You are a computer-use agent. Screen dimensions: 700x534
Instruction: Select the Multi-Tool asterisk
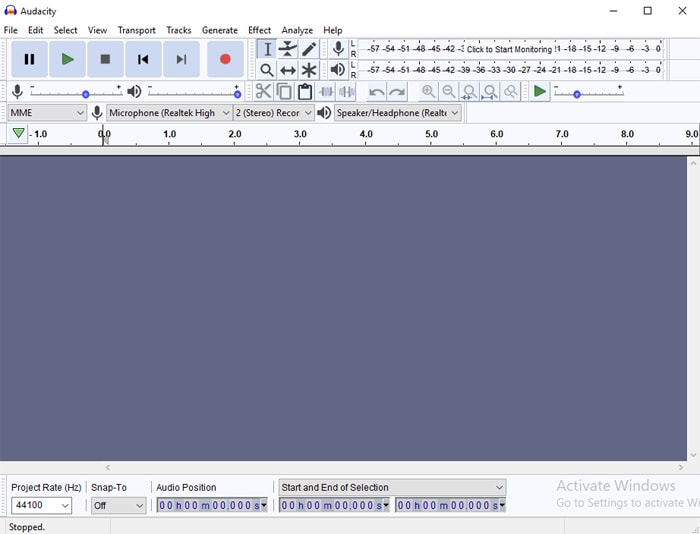[309, 70]
